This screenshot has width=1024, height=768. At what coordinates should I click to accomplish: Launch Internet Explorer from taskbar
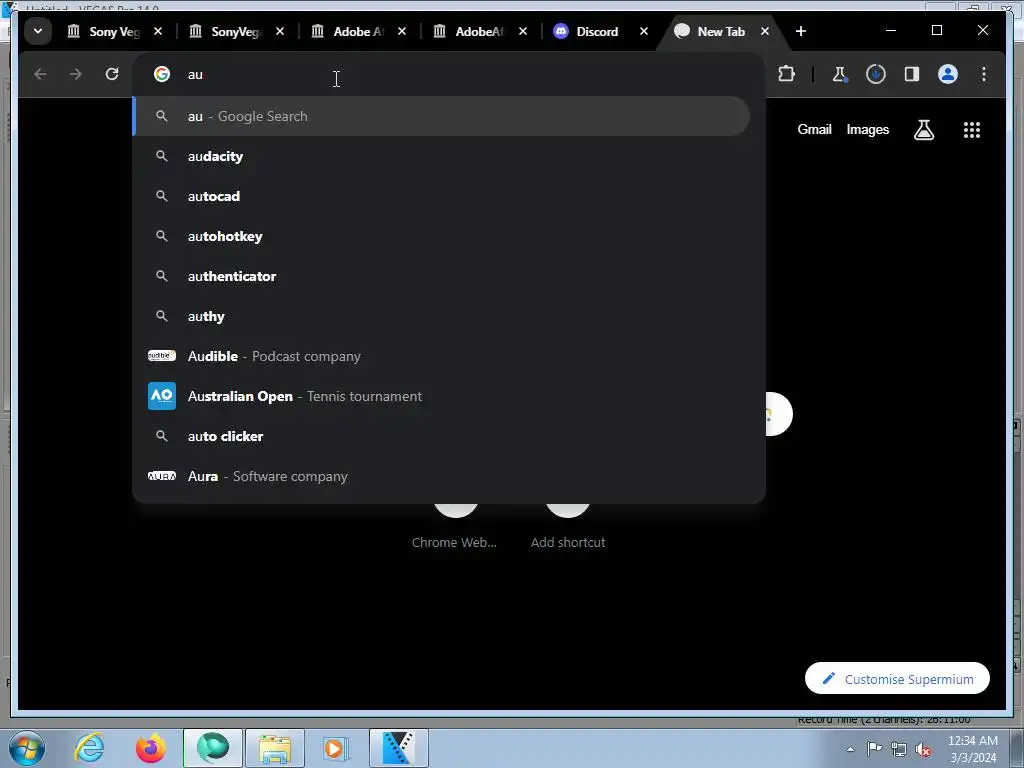(89, 748)
